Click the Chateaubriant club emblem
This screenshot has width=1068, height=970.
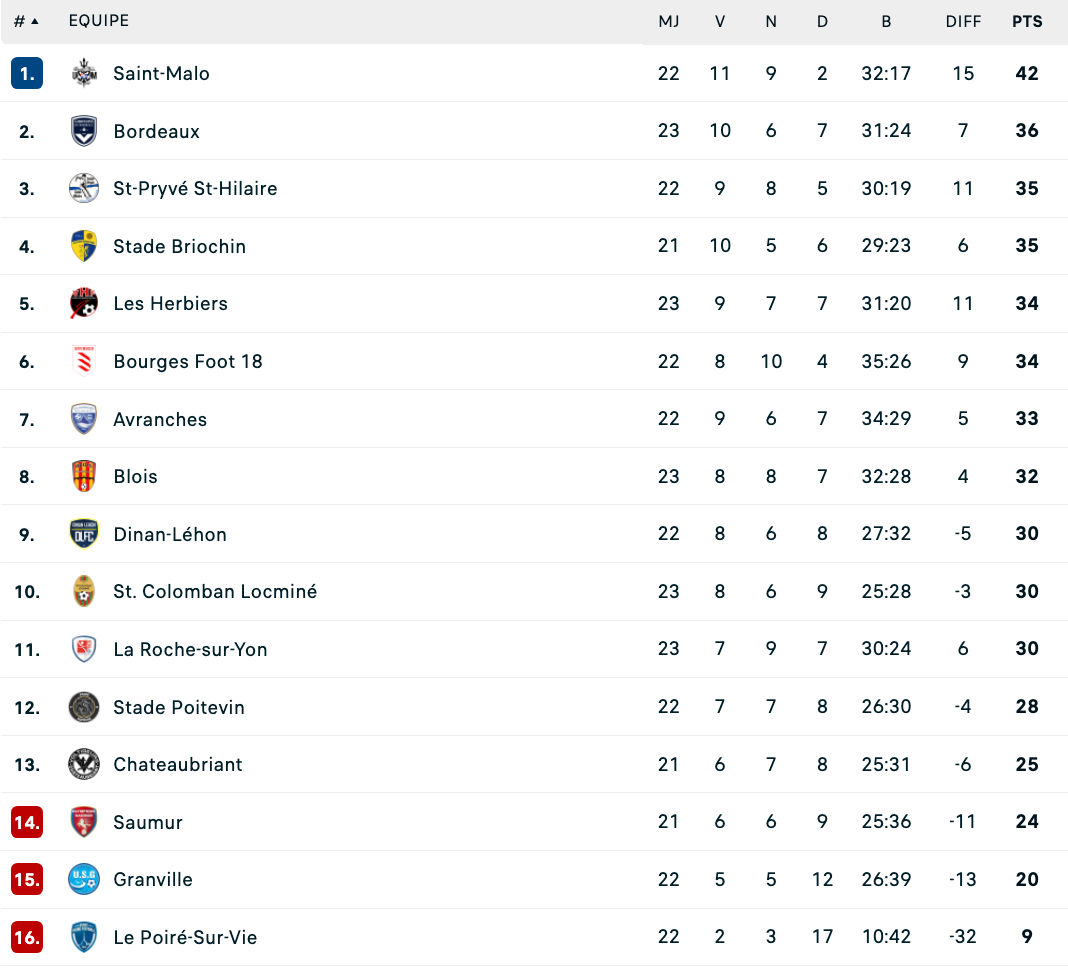pos(84,764)
